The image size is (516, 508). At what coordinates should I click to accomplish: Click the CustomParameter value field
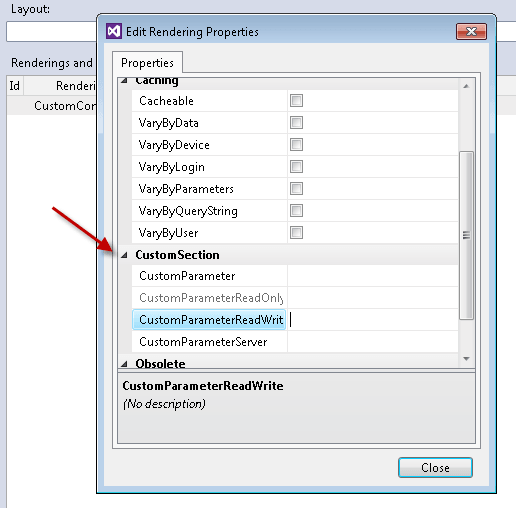pos(373,276)
